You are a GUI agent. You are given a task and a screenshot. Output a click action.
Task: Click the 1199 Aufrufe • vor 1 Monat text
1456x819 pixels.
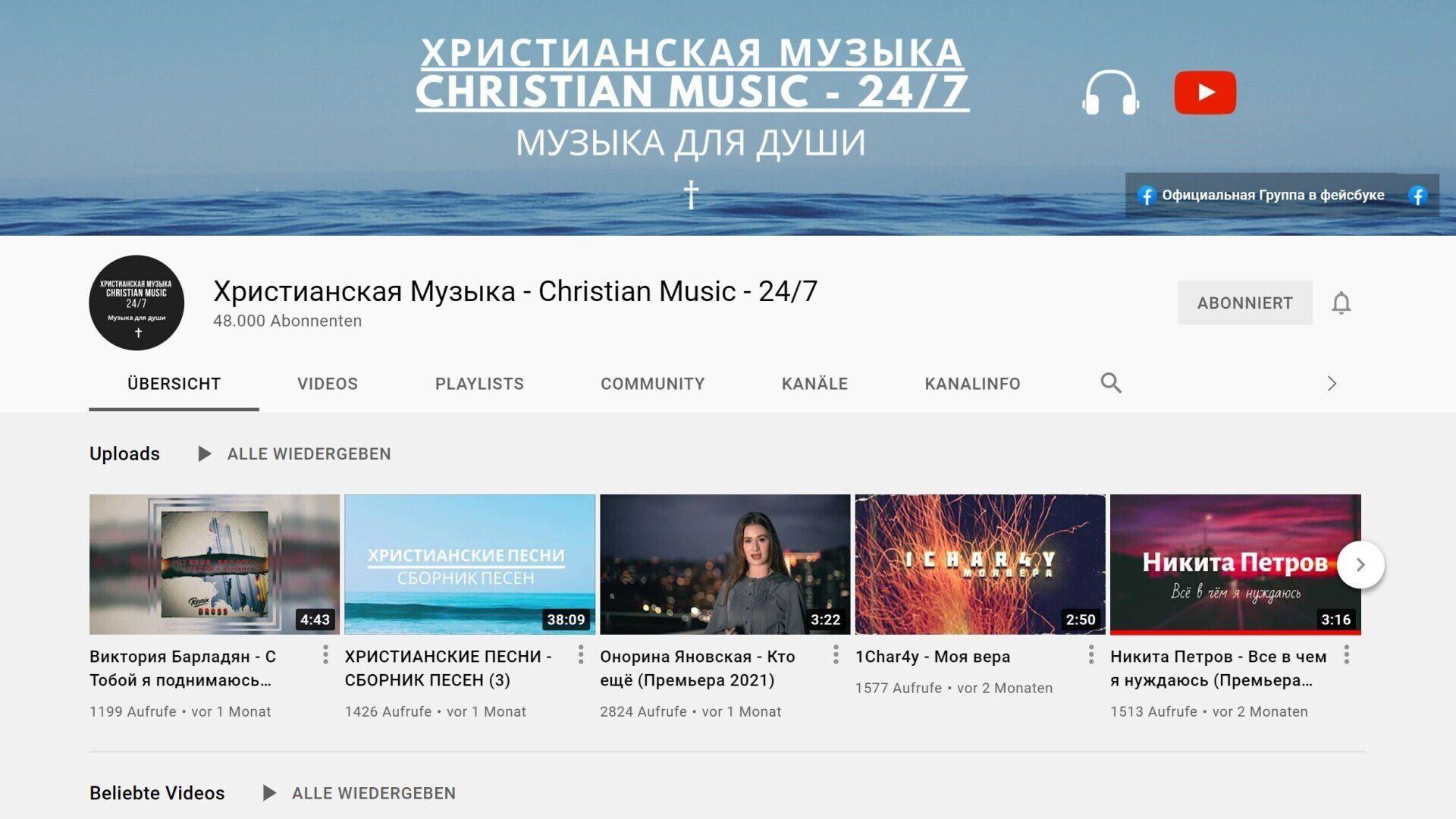click(x=180, y=711)
